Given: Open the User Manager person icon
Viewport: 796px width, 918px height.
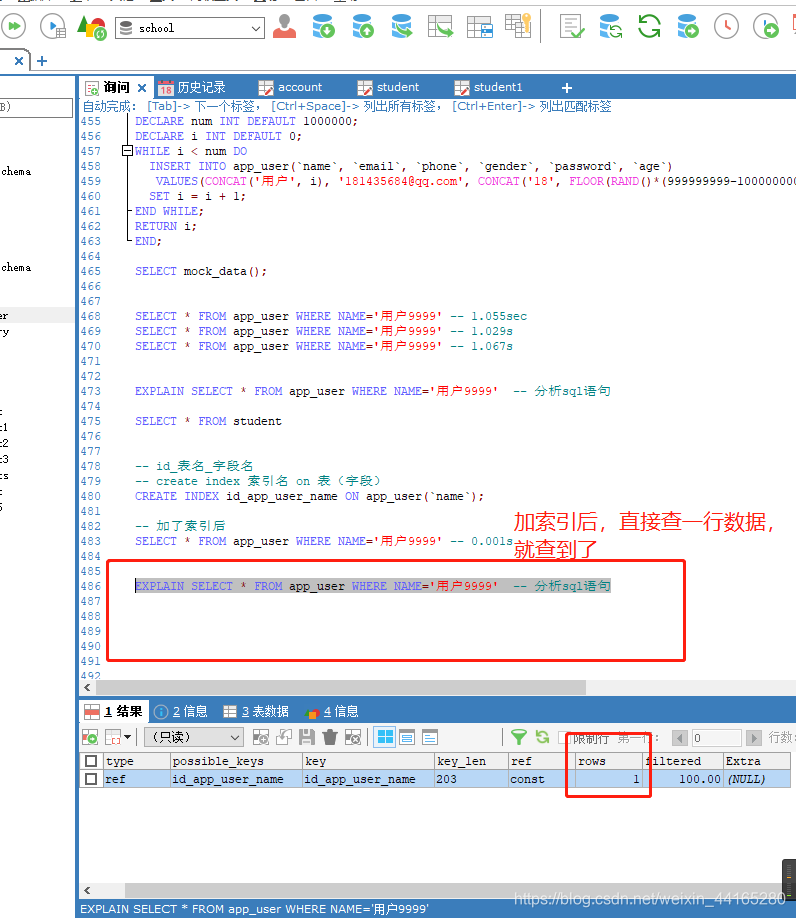Looking at the screenshot, I should tap(284, 26).
